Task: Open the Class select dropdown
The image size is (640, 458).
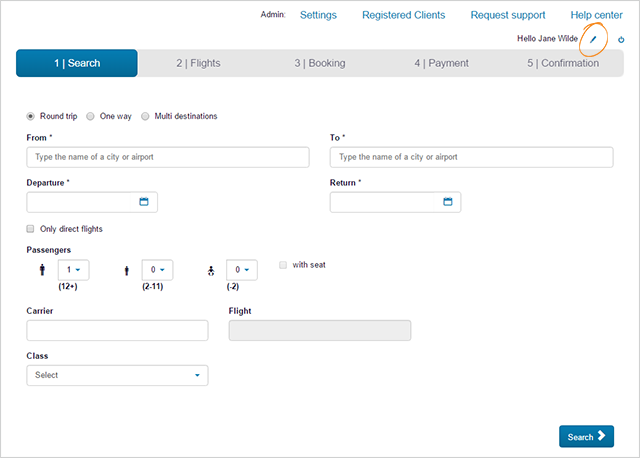Action: 117,375
